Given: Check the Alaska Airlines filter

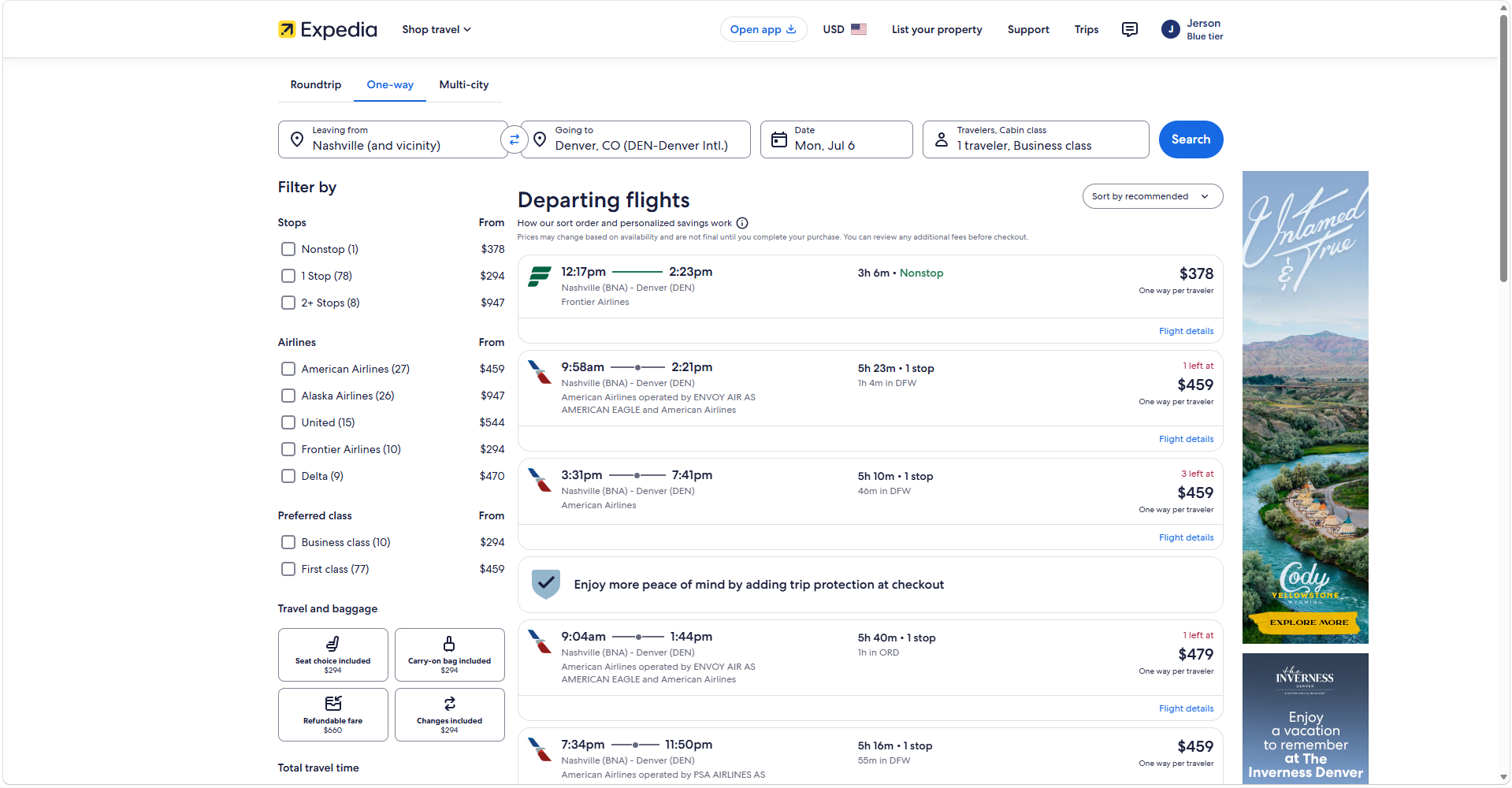Looking at the screenshot, I should (x=288, y=396).
